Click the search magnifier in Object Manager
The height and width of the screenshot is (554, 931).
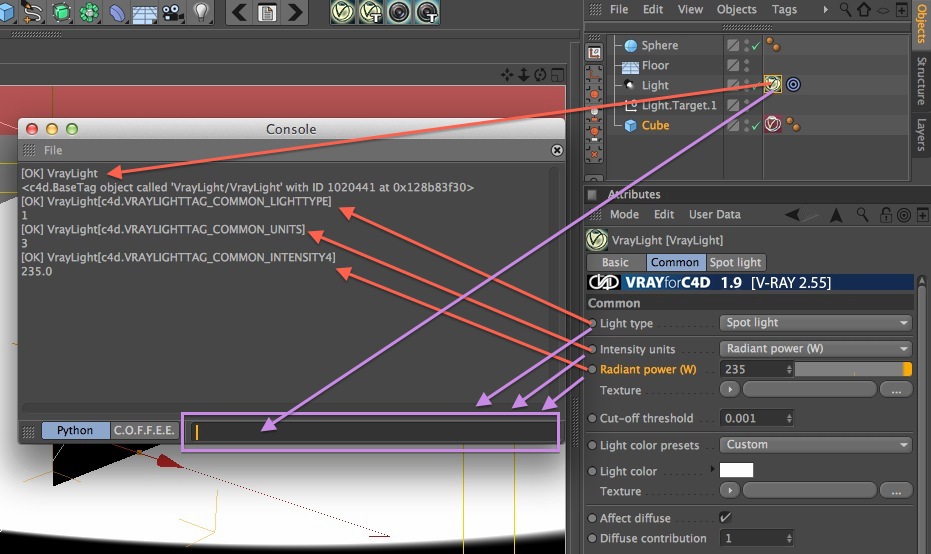pyautogui.click(x=845, y=10)
